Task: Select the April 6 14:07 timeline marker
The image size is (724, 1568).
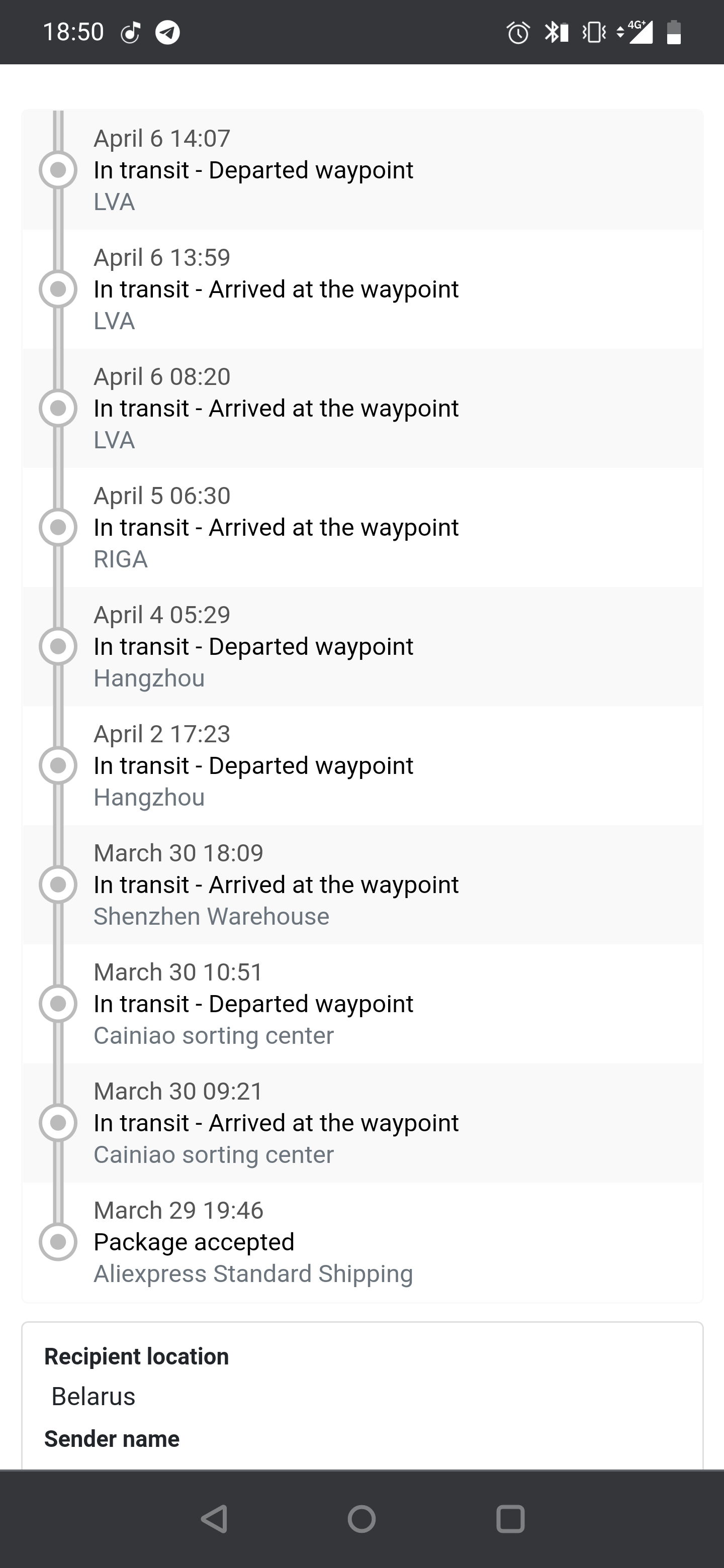Action: (58, 170)
